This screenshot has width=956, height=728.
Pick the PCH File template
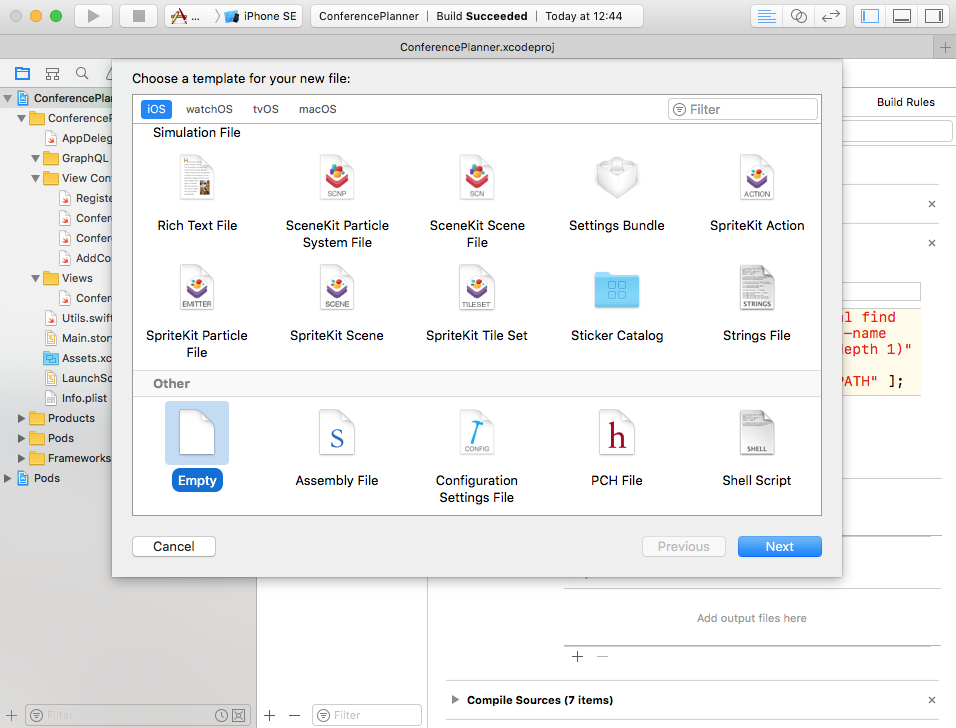pos(616,448)
